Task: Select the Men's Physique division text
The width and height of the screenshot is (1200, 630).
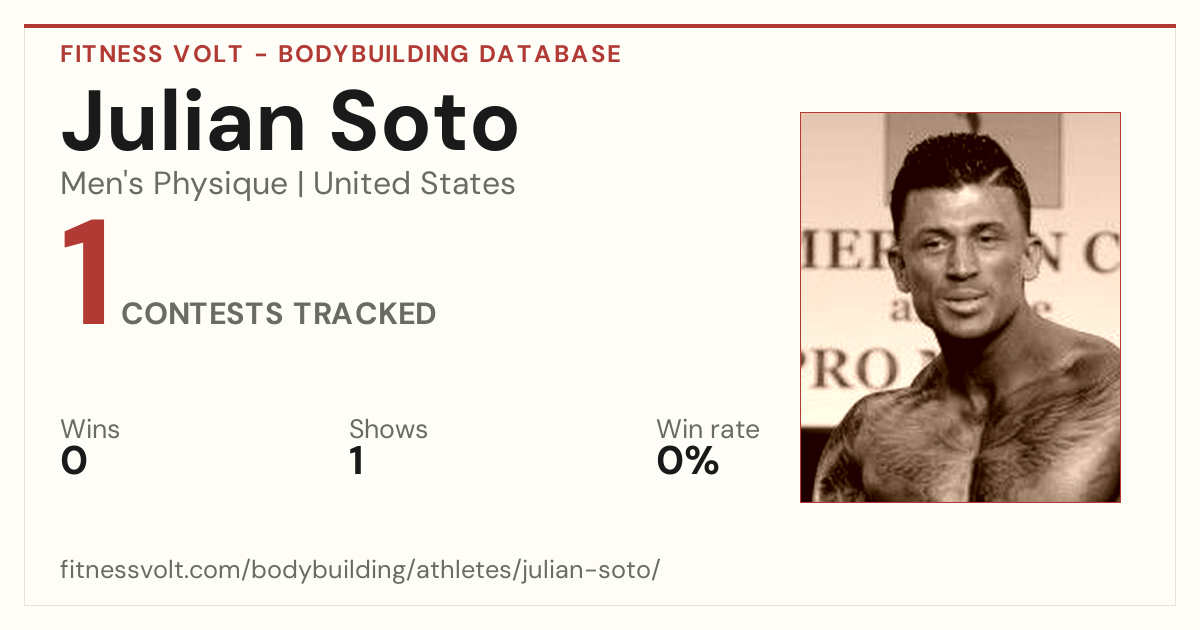Action: click(174, 184)
